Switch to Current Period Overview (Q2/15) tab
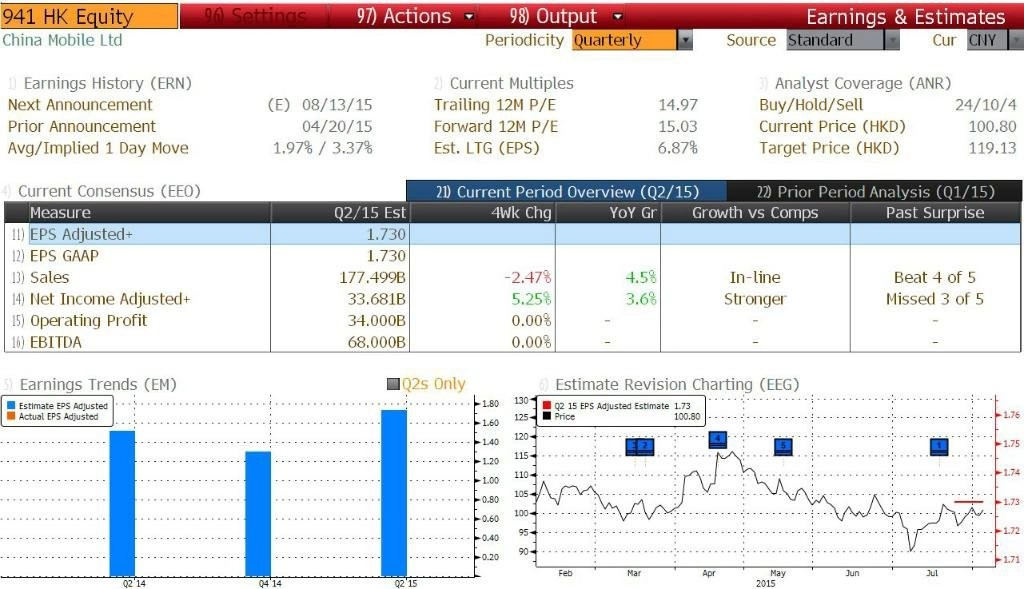The width and height of the screenshot is (1024, 589). pyautogui.click(x=566, y=192)
